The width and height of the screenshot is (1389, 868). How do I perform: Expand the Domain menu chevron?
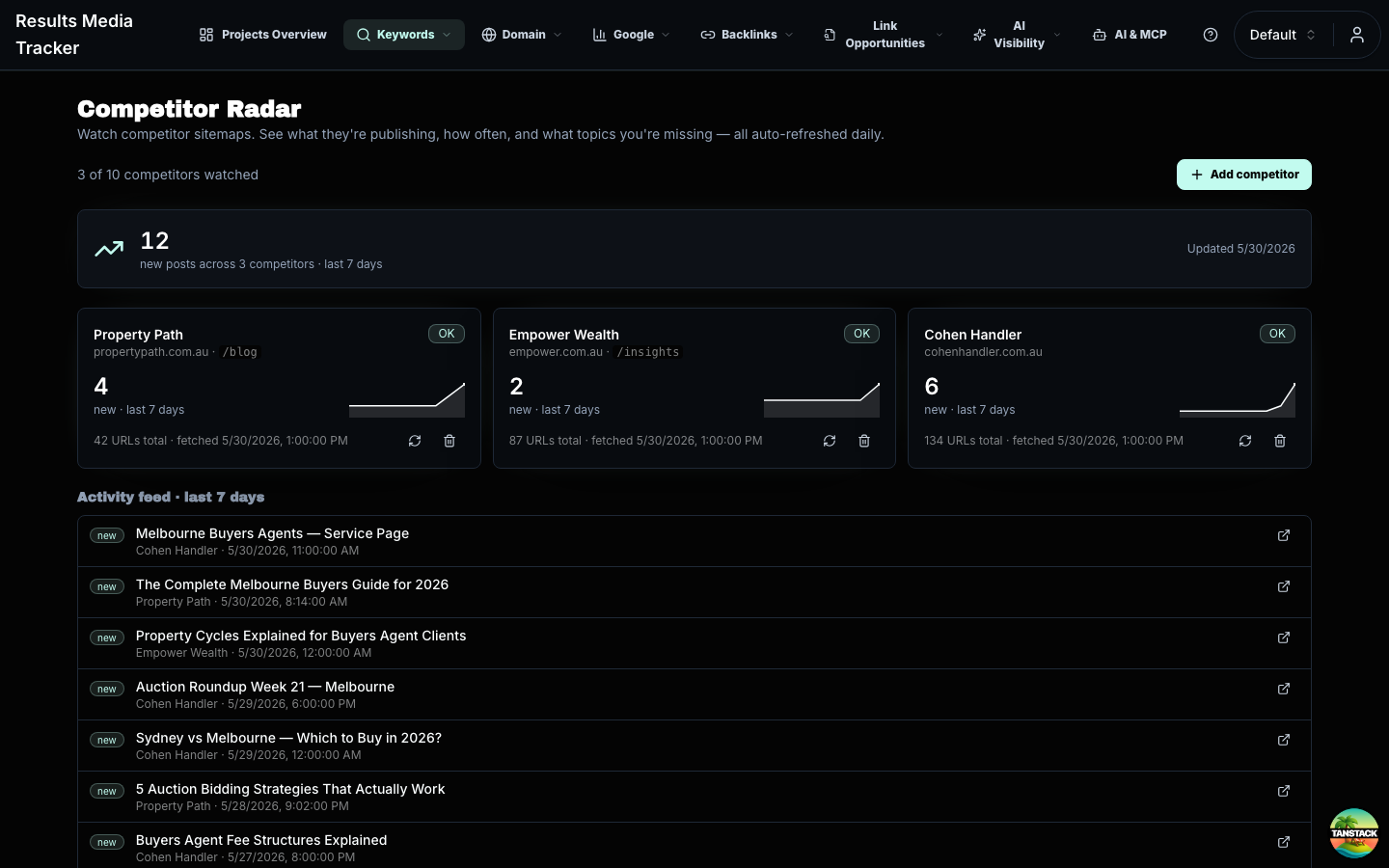[x=558, y=35]
